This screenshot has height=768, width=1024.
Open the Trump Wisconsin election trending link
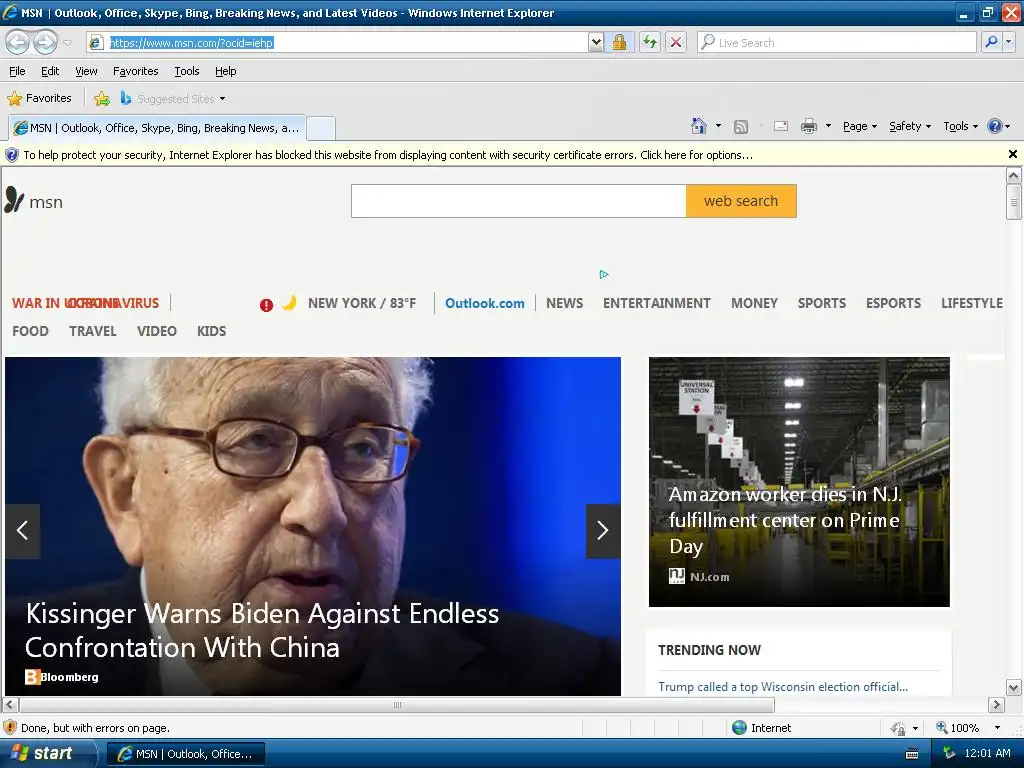[x=782, y=687]
